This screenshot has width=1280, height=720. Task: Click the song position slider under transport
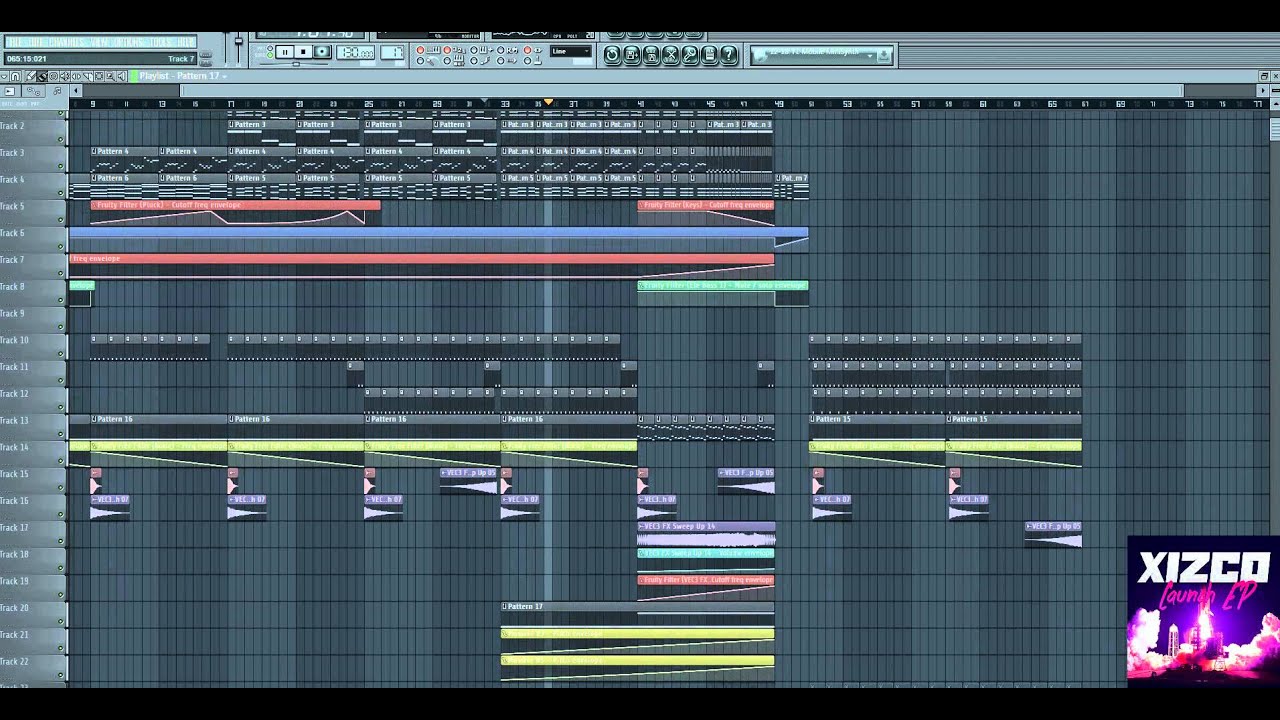pos(296,64)
